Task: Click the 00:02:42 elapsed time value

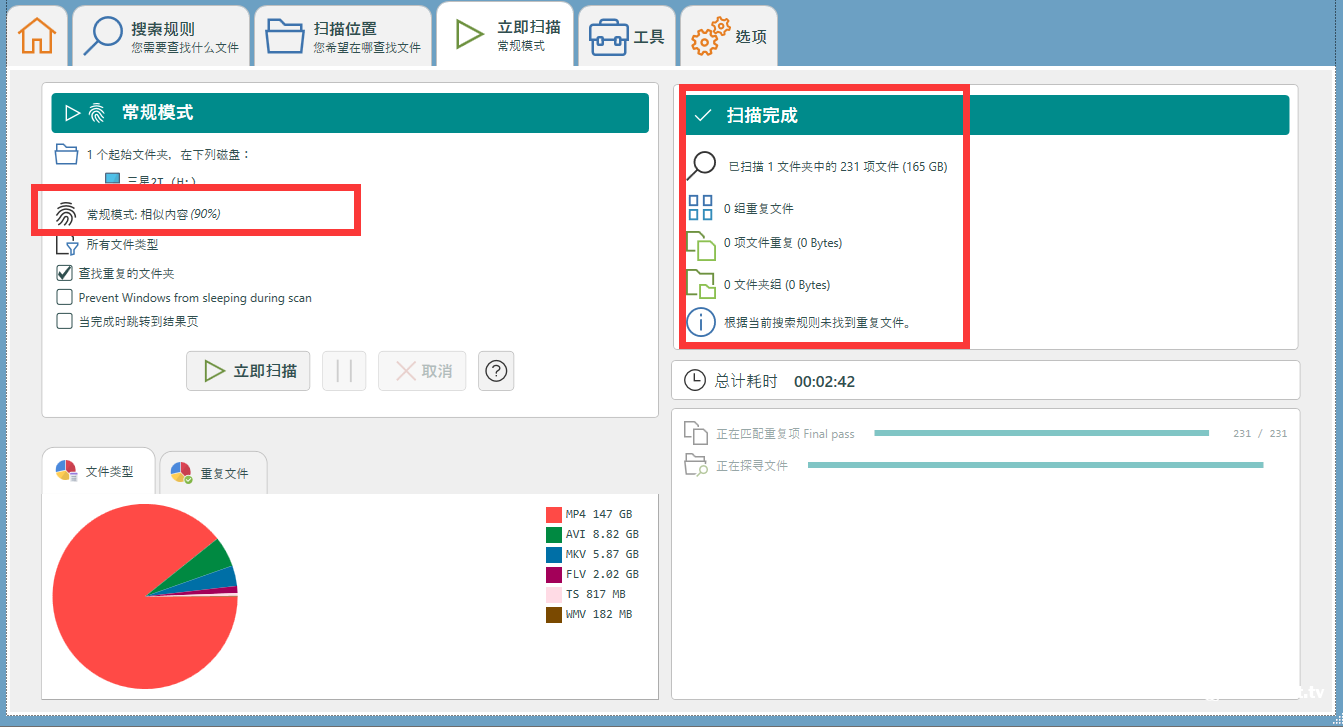Action: [824, 381]
